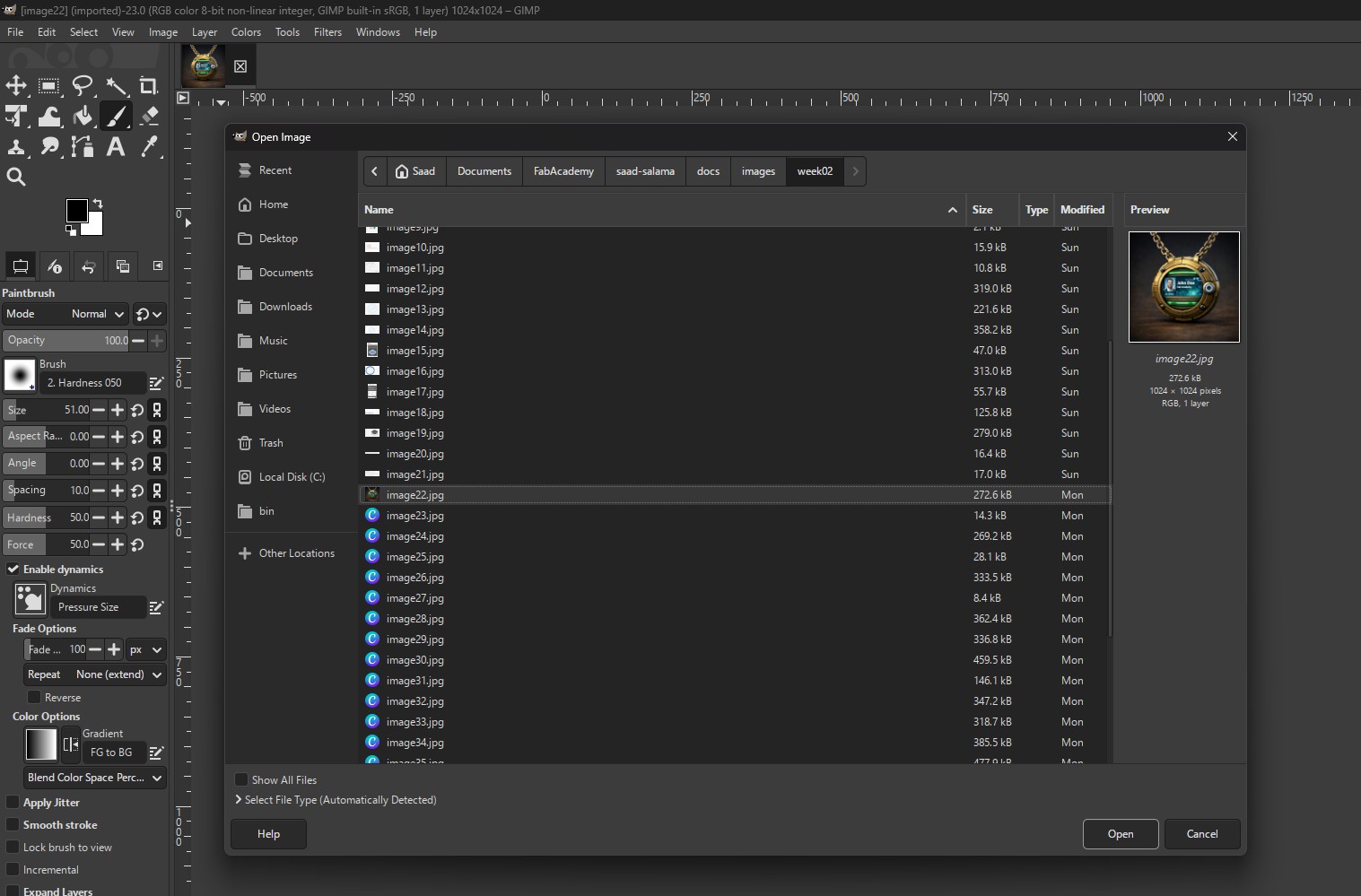Screen dimensions: 1361x896
Task: Open the Windows menu
Action: pyautogui.click(x=378, y=32)
